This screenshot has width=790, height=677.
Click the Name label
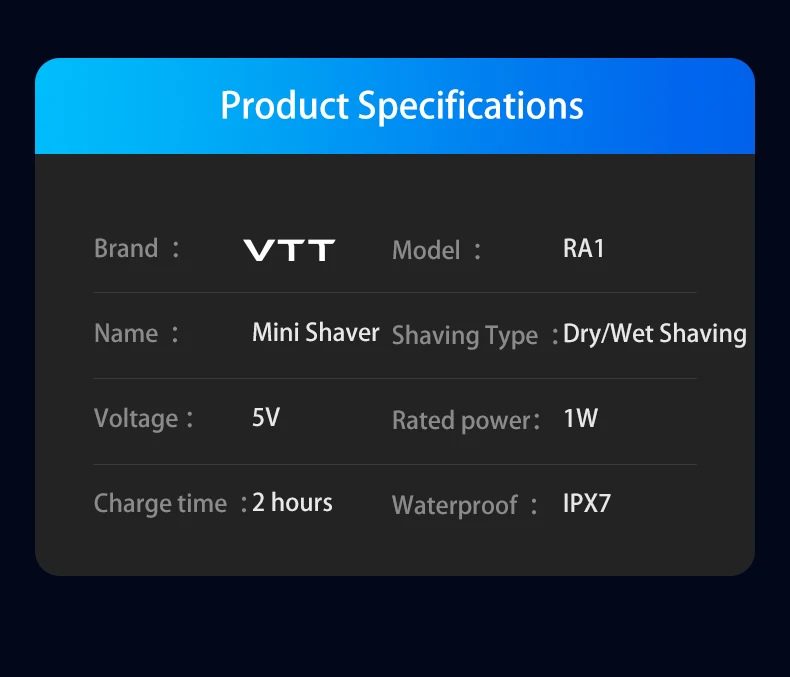[126, 333]
